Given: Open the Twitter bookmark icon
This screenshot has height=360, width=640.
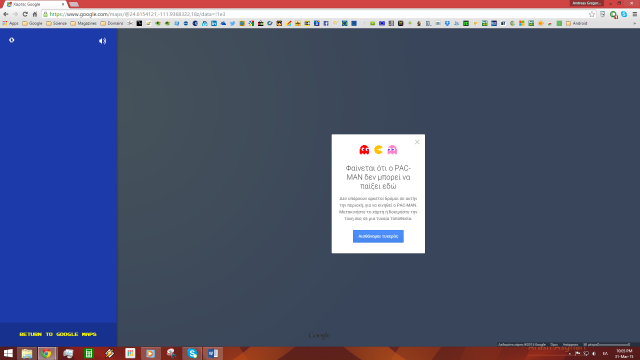Looking at the screenshot, I should [x=232, y=23].
